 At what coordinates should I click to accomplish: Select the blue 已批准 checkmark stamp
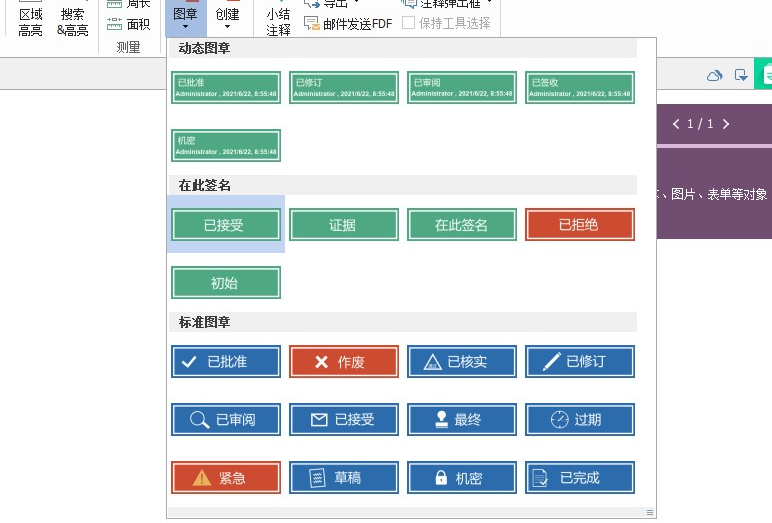tap(225, 362)
